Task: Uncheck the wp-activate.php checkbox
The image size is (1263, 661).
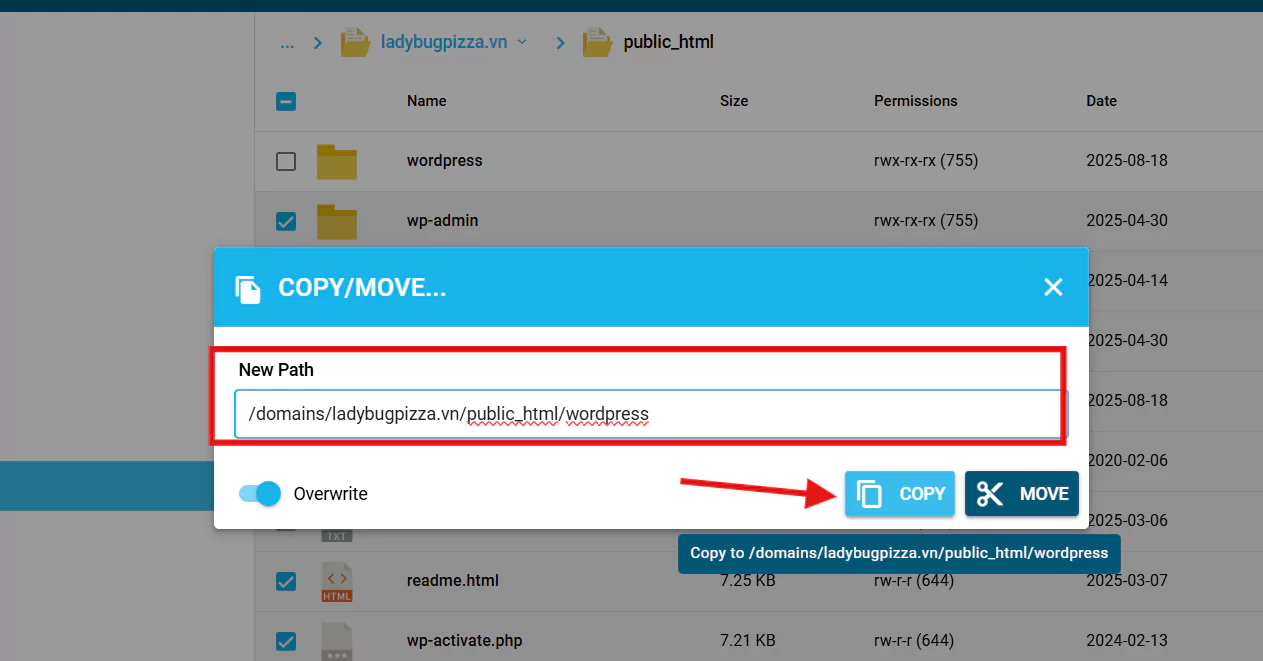Action: click(286, 641)
